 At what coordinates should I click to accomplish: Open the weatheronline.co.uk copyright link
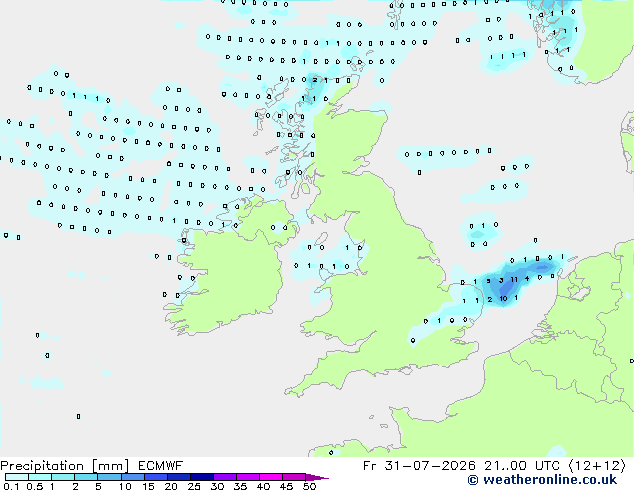pos(542,480)
